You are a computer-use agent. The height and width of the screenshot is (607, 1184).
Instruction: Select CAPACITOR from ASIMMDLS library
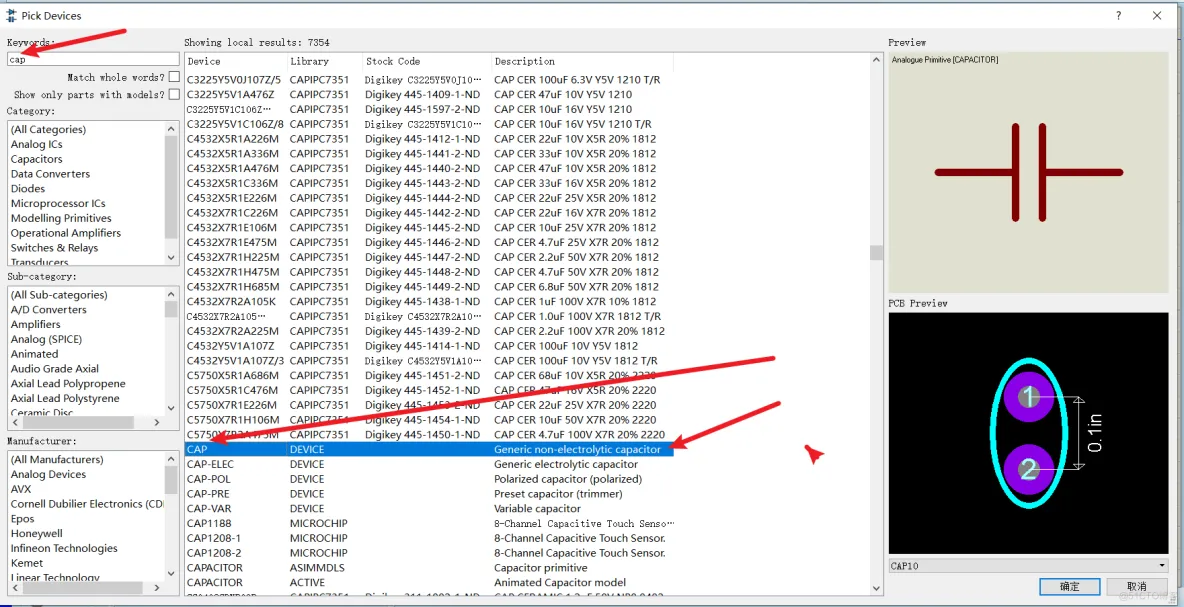429,568
